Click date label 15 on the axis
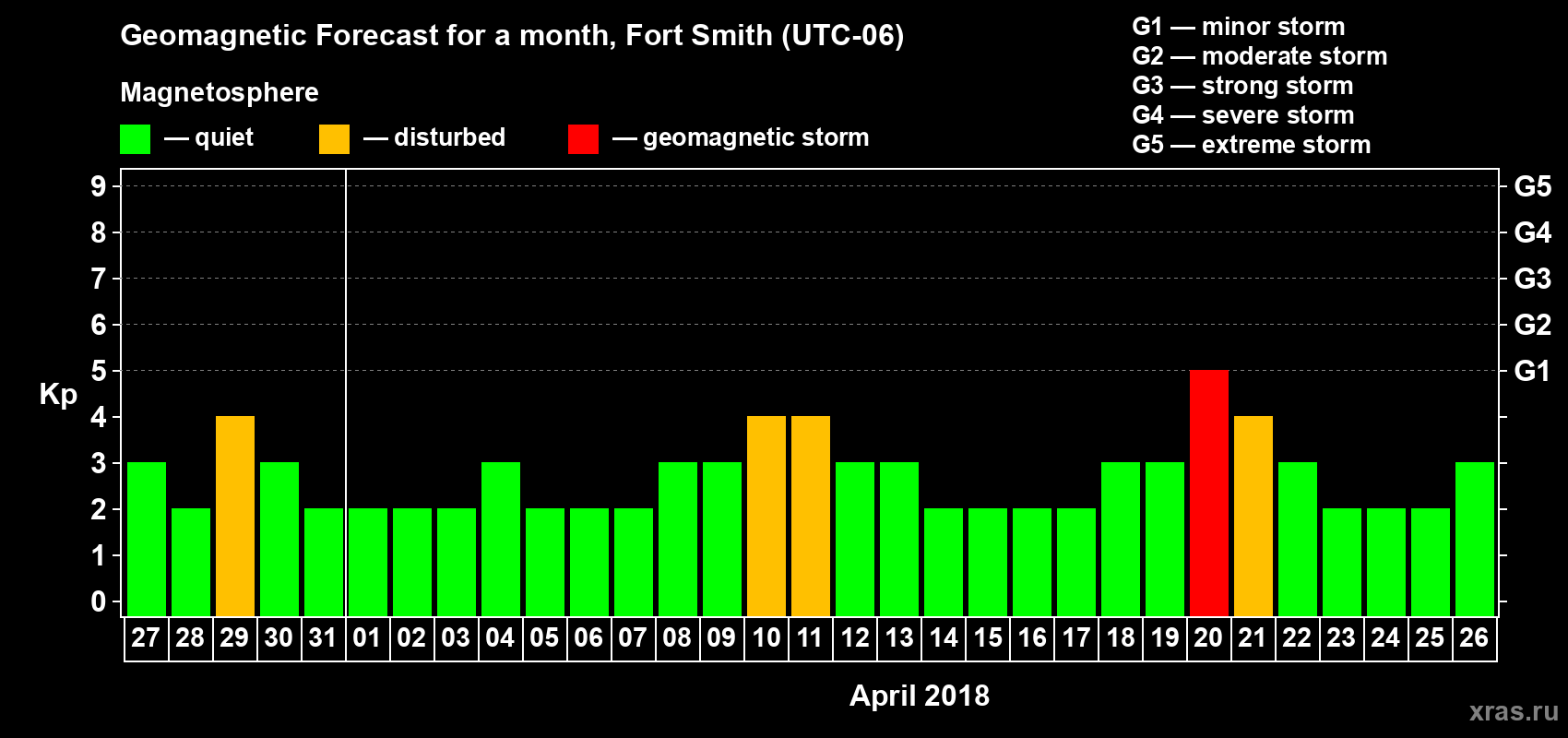Screen dimensions: 1568x738 pyautogui.click(x=987, y=638)
